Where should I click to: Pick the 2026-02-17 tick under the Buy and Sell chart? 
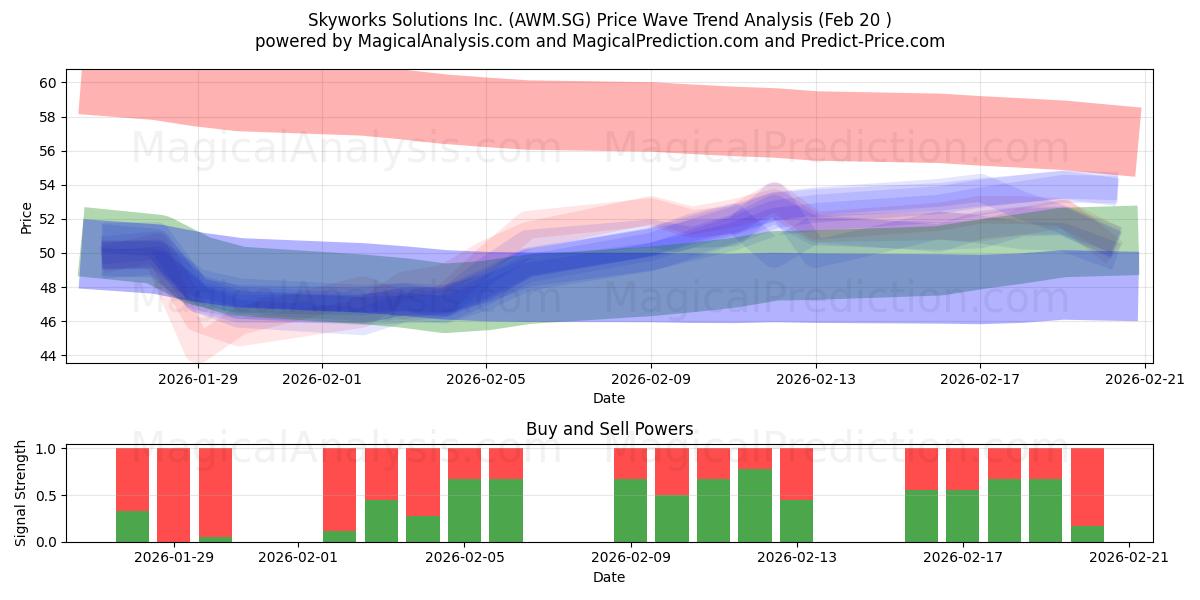963,559
